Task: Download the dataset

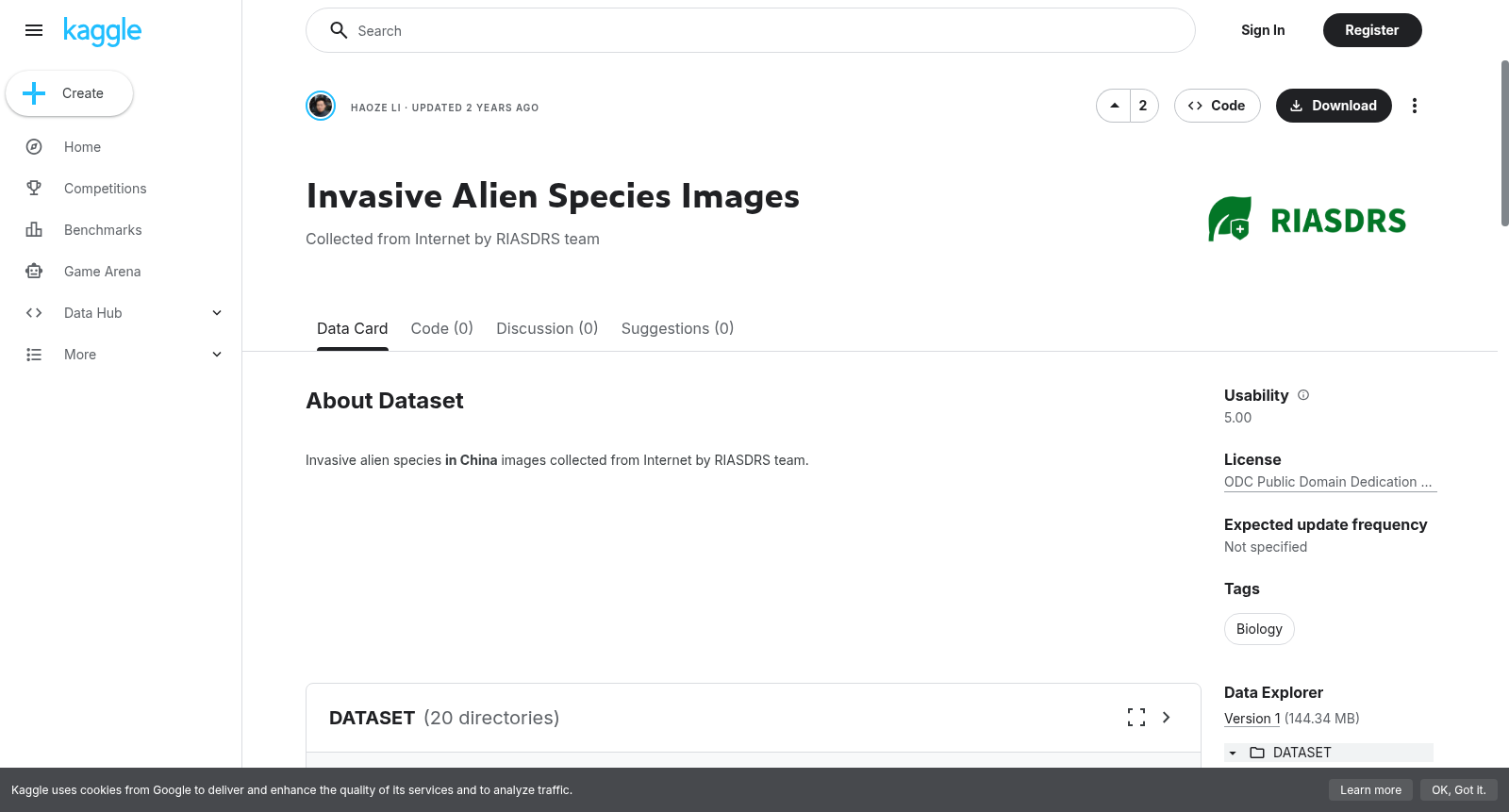Action: (1334, 106)
